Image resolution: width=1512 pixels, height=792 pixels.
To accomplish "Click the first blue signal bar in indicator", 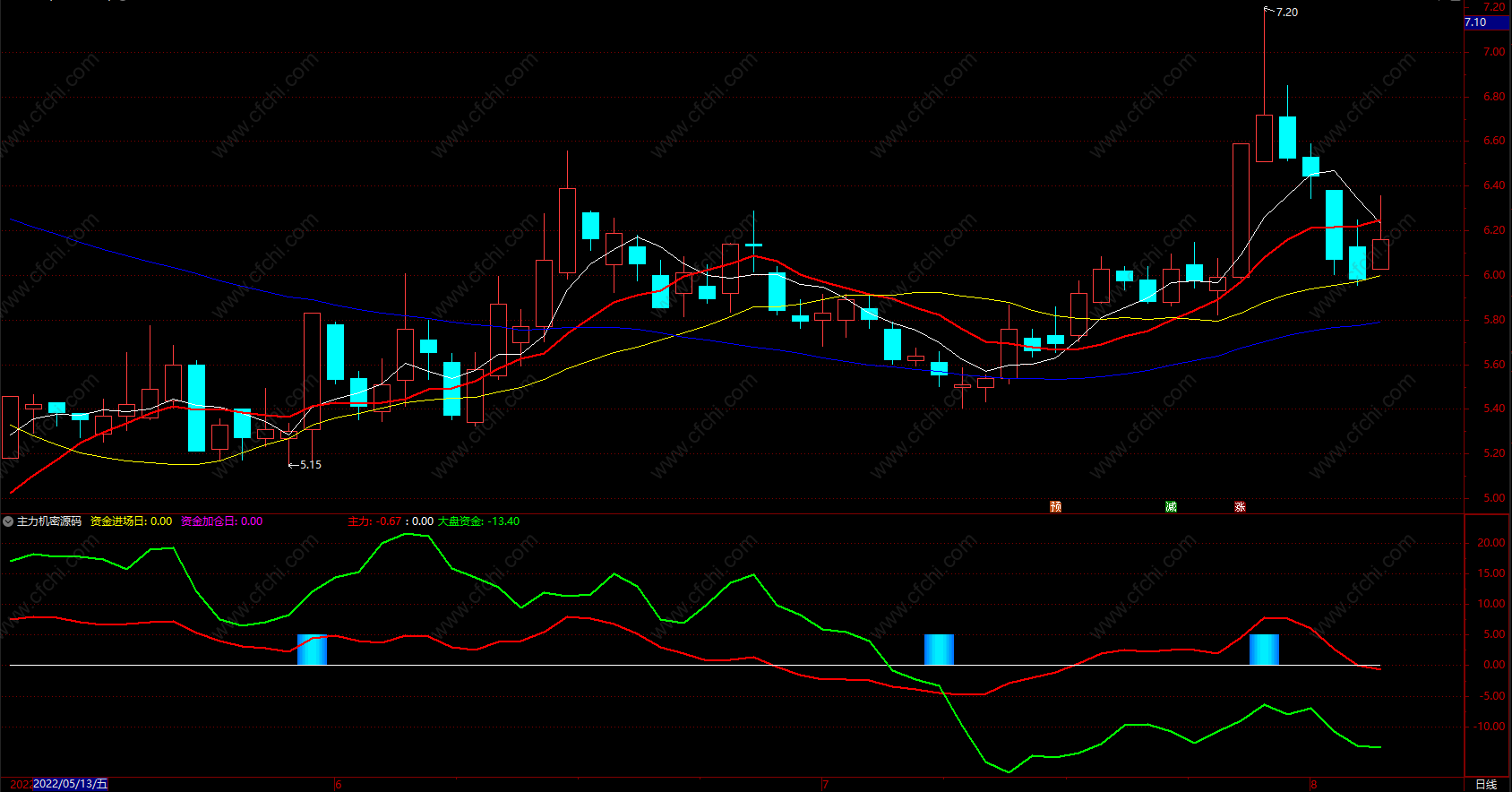I will pos(312,650).
